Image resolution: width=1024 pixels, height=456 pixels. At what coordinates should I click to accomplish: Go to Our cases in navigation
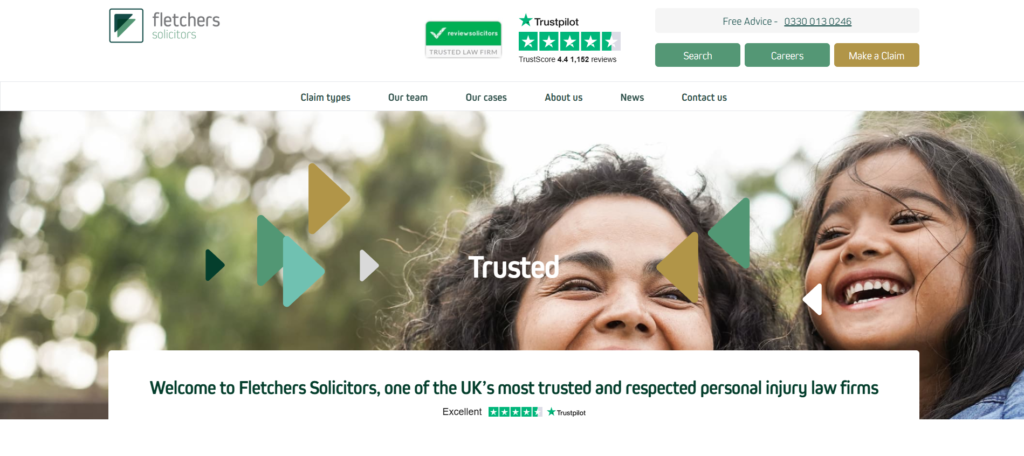point(486,97)
